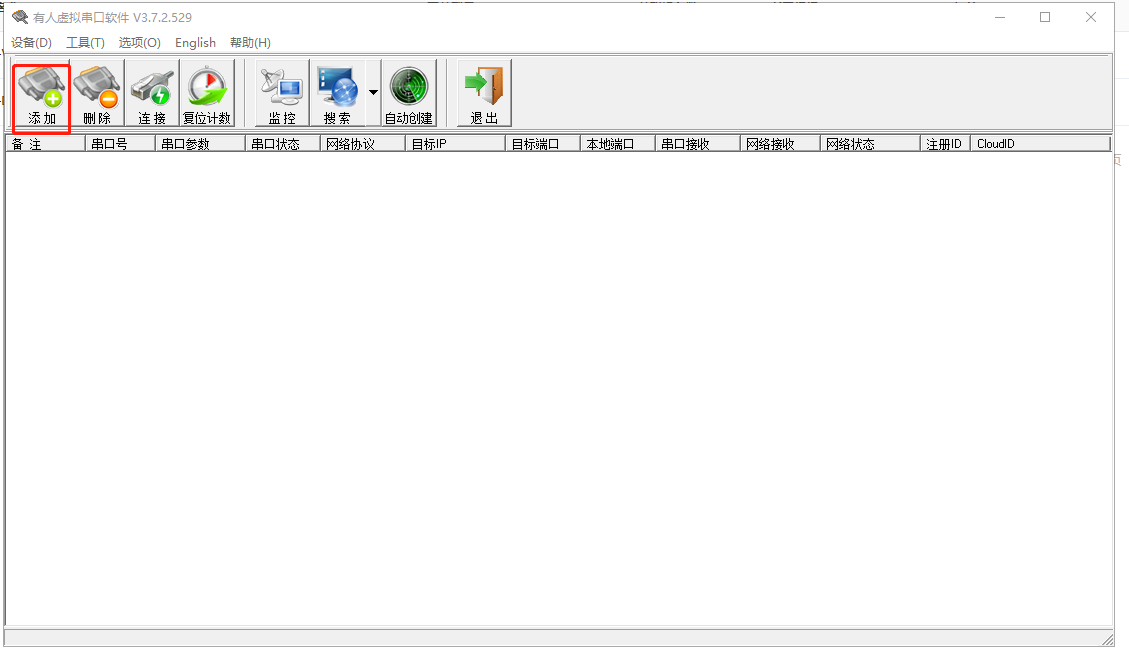Click the 网络状态 column header
The width and height of the screenshot is (1129, 652).
(871, 144)
